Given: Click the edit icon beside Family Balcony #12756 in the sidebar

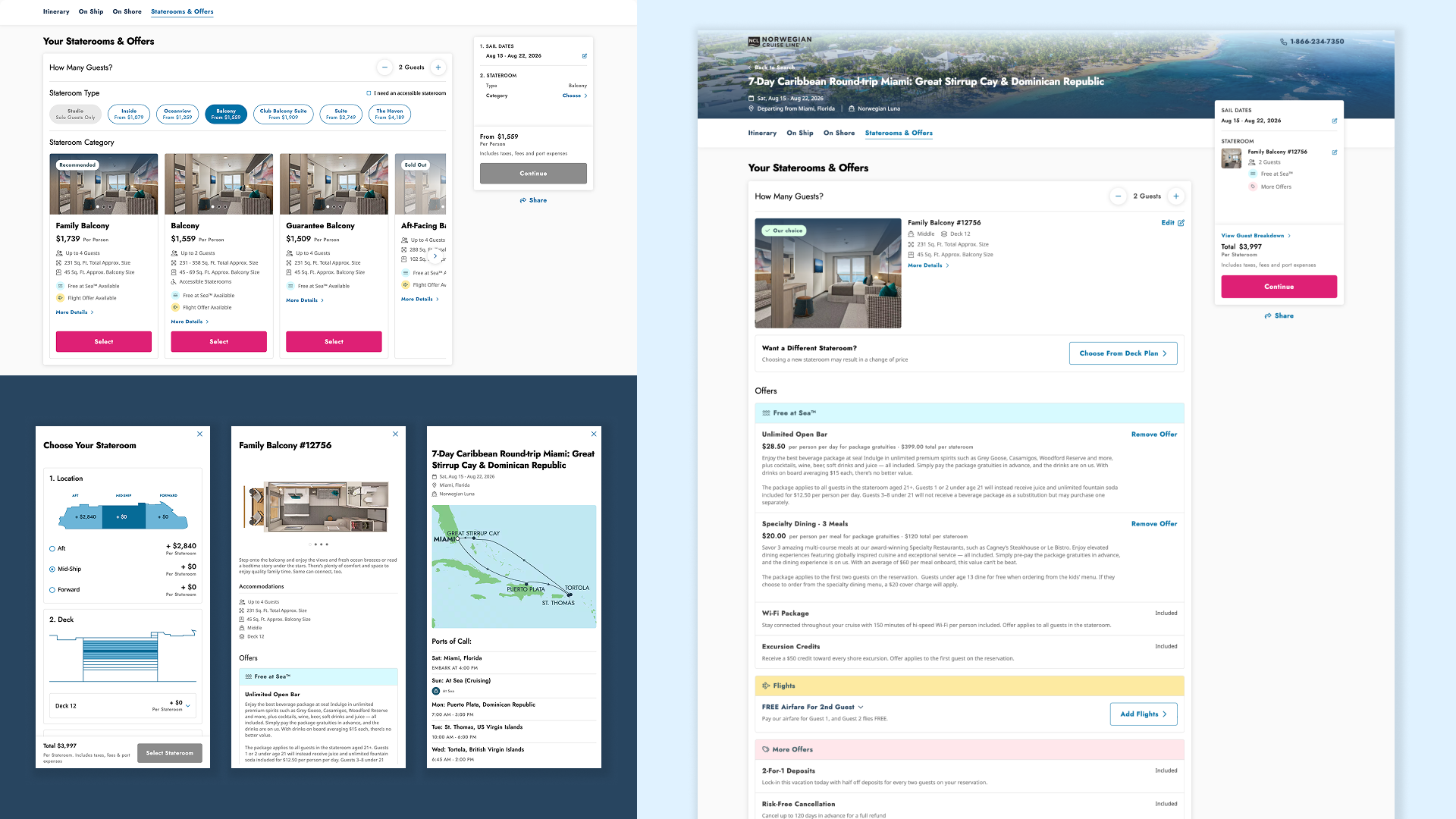Looking at the screenshot, I should click(x=1335, y=152).
